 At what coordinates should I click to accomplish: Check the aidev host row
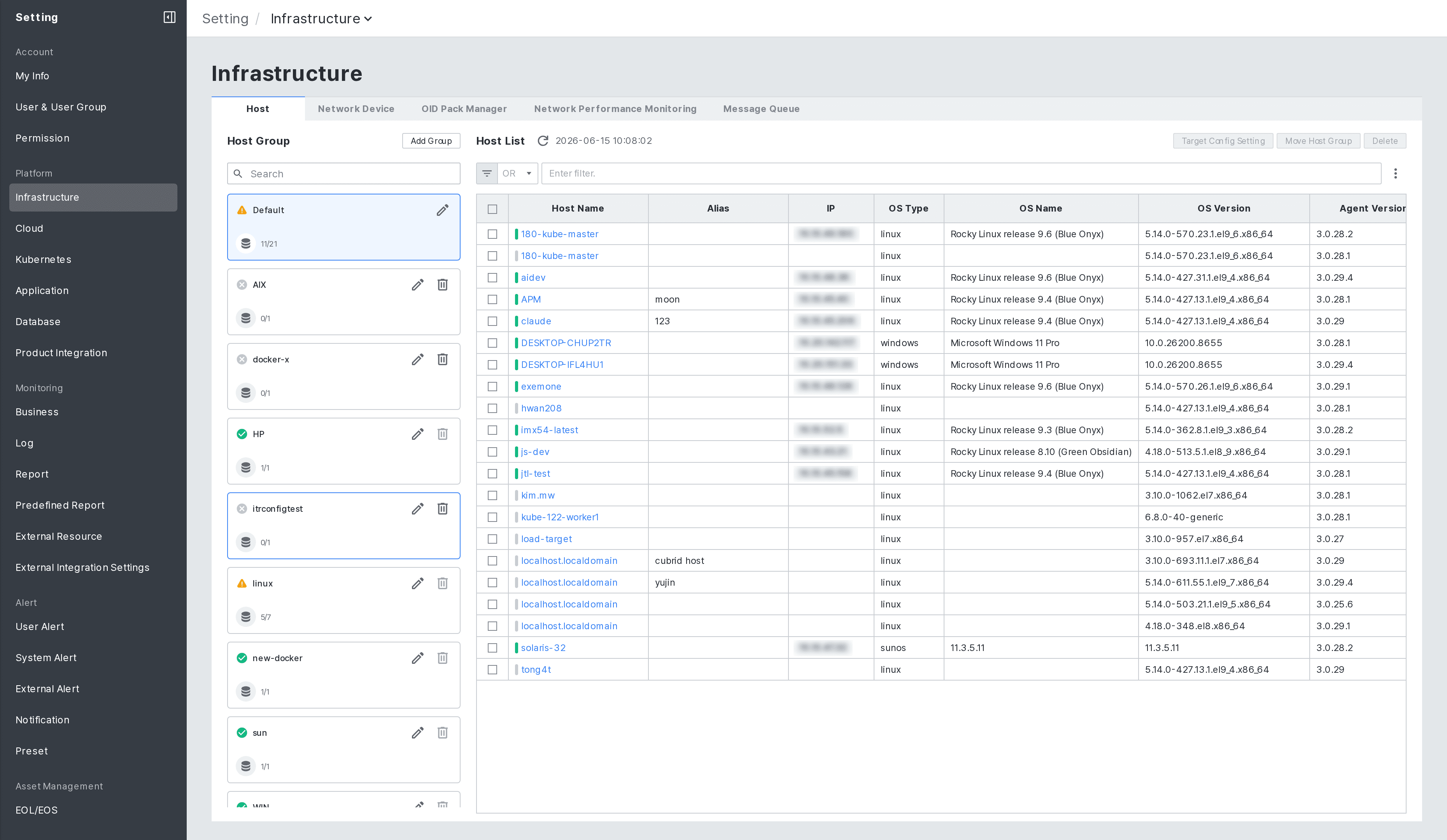point(492,277)
